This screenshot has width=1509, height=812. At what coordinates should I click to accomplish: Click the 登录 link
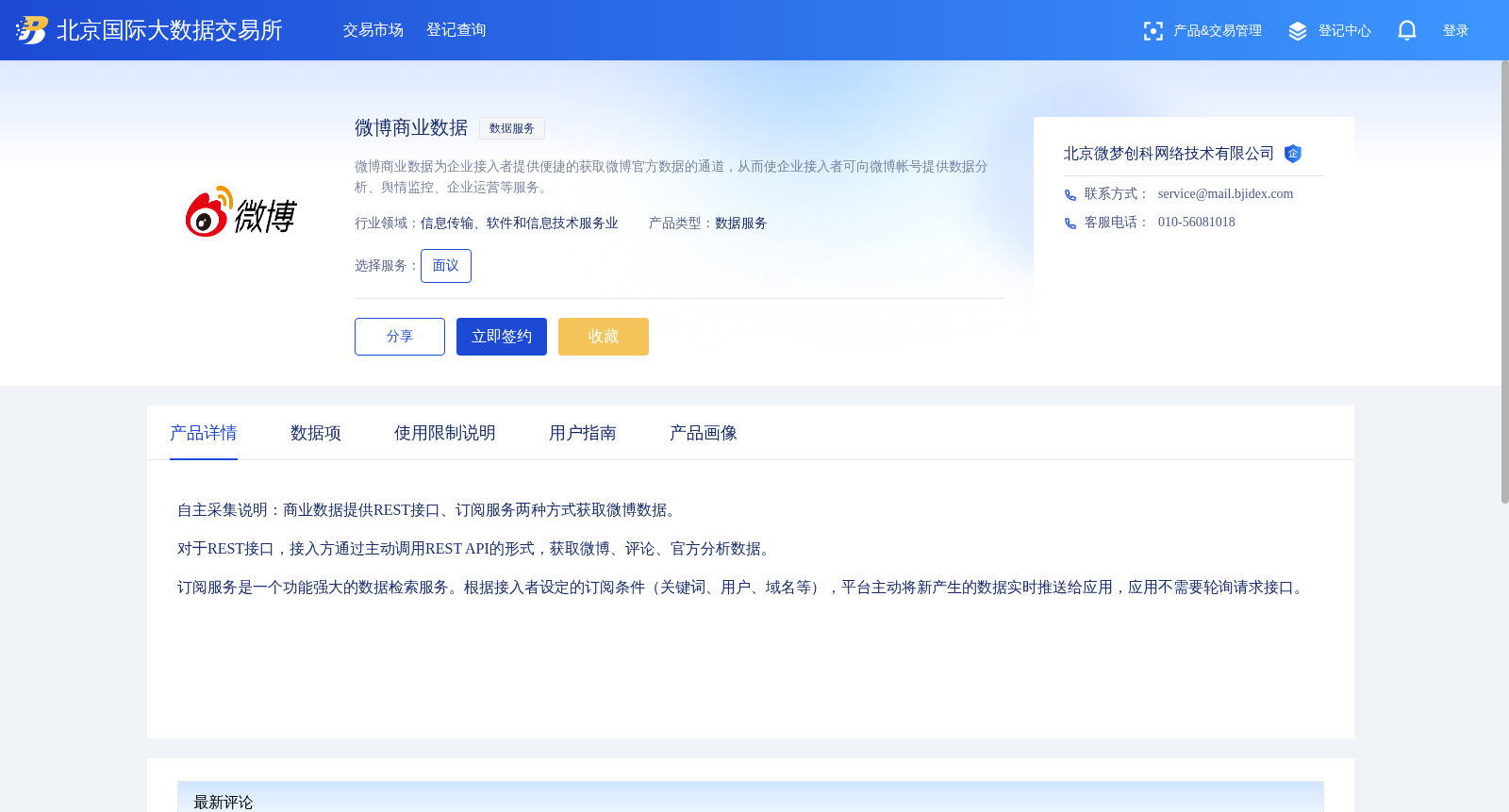(x=1456, y=31)
